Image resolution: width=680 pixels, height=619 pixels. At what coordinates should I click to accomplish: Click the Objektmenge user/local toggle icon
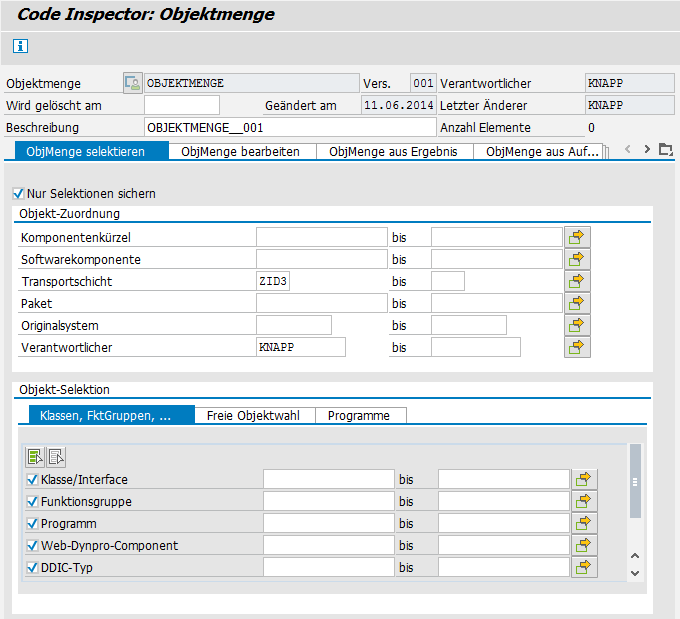pos(132,83)
